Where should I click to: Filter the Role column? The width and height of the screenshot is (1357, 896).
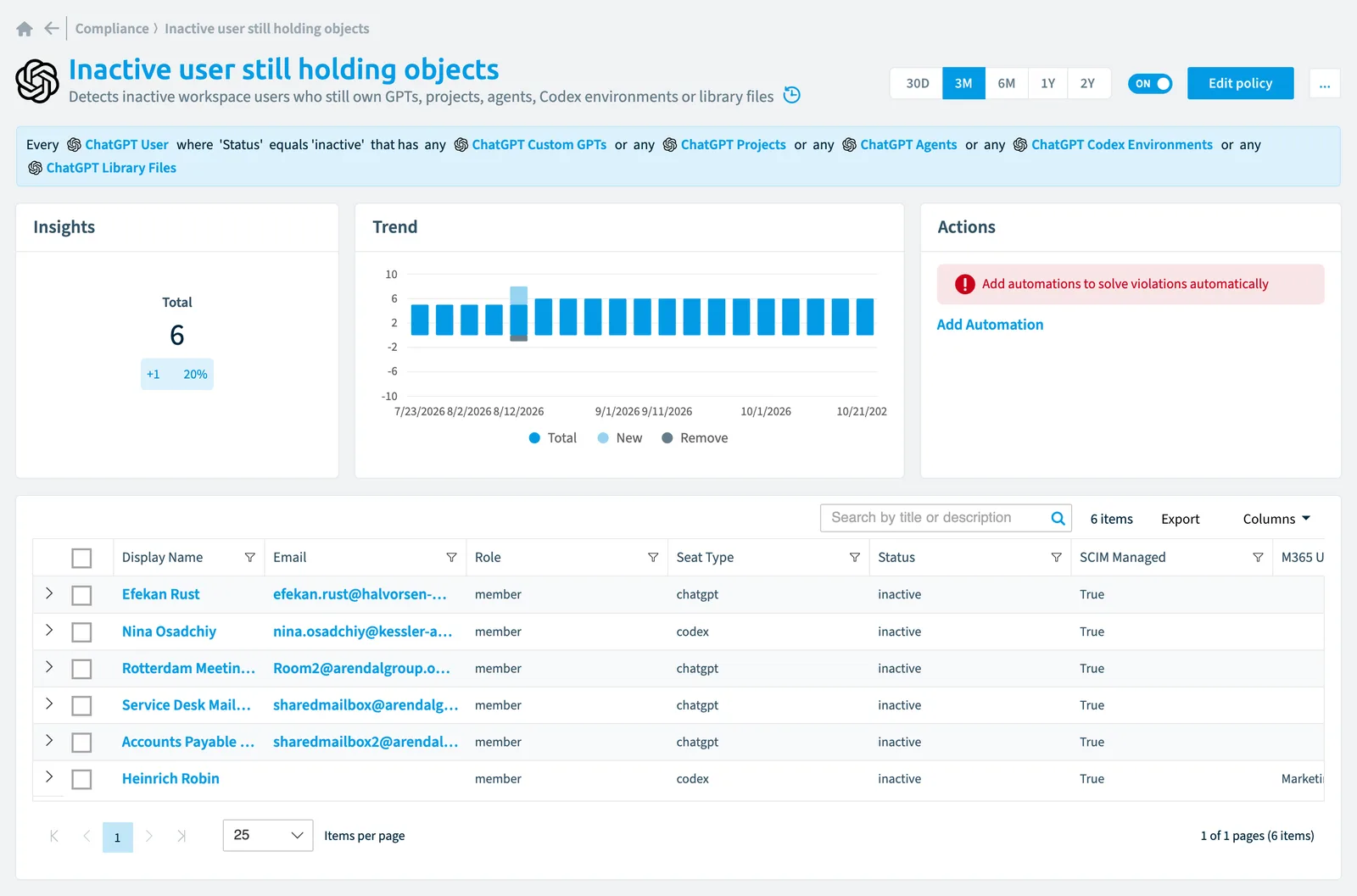tap(653, 558)
